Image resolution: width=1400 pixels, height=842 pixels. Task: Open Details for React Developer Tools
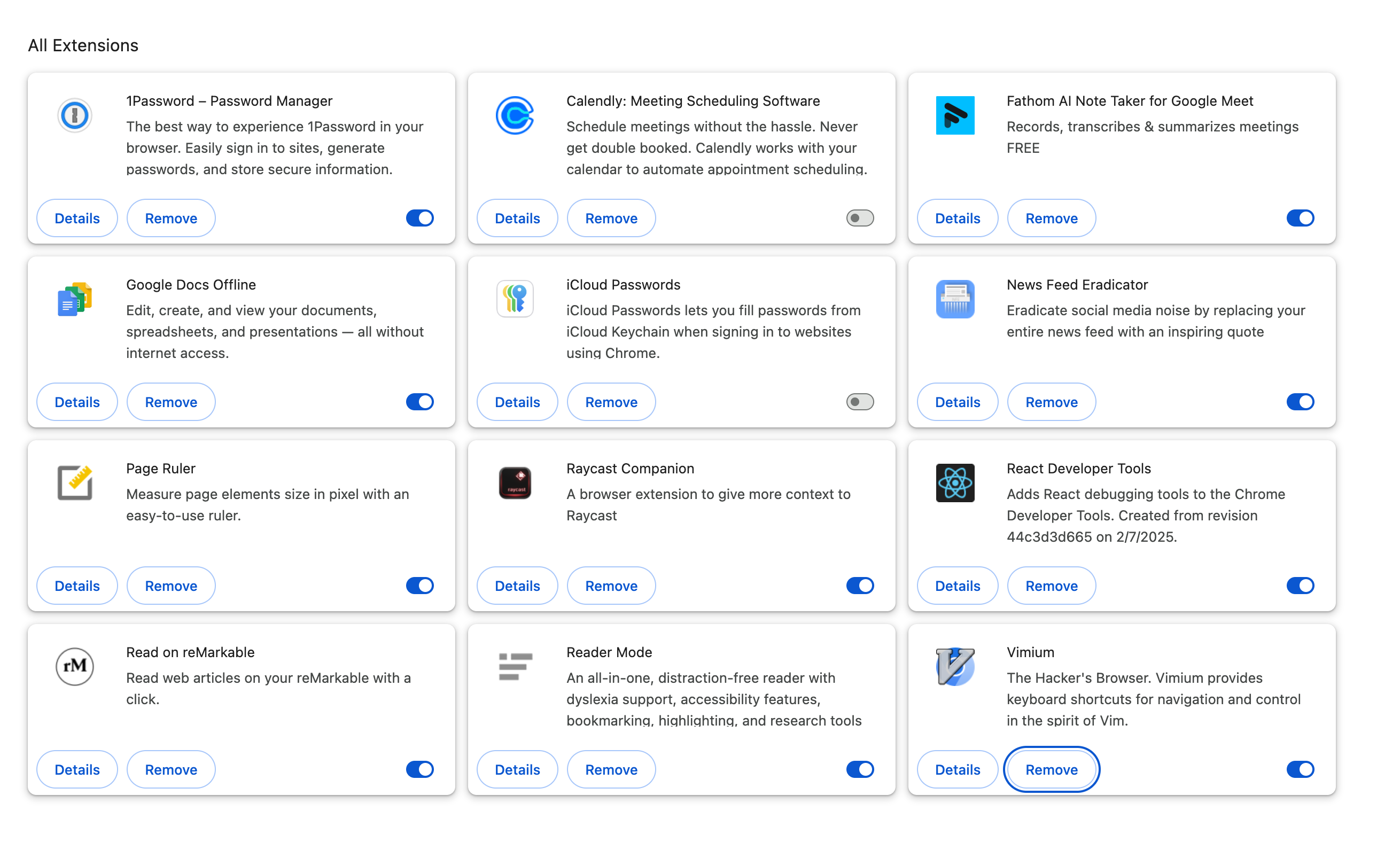(958, 586)
